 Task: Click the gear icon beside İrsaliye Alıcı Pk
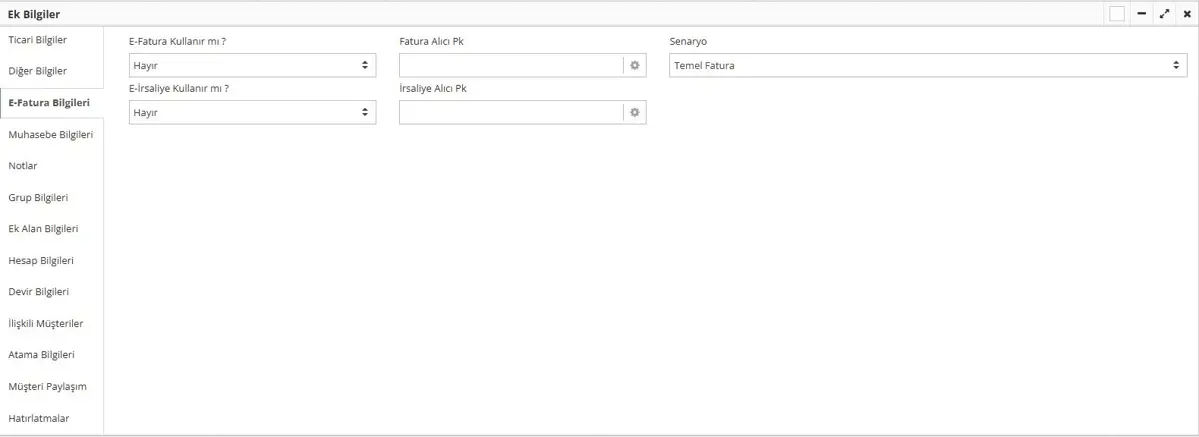point(634,113)
